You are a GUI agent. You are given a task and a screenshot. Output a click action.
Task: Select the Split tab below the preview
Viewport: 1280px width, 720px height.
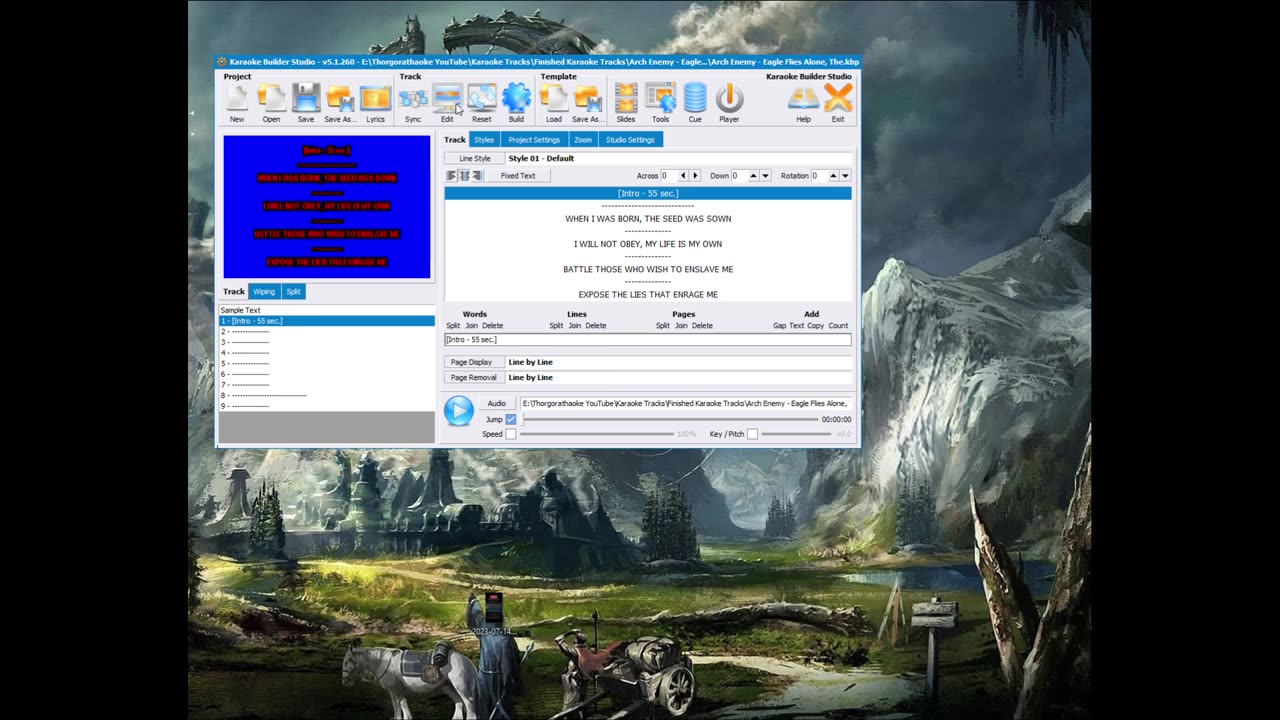pyautogui.click(x=293, y=292)
